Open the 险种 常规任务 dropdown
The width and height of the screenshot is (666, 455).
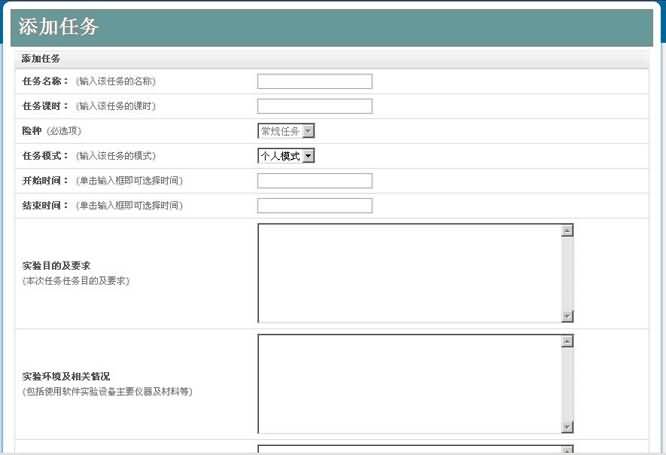(286, 131)
